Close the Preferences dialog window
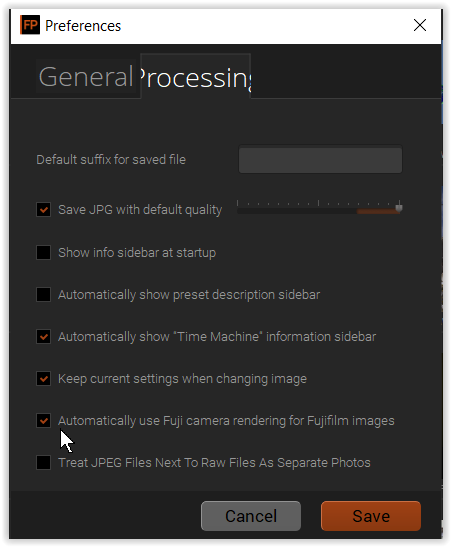Screen dimensions: 451x547 click(x=420, y=25)
